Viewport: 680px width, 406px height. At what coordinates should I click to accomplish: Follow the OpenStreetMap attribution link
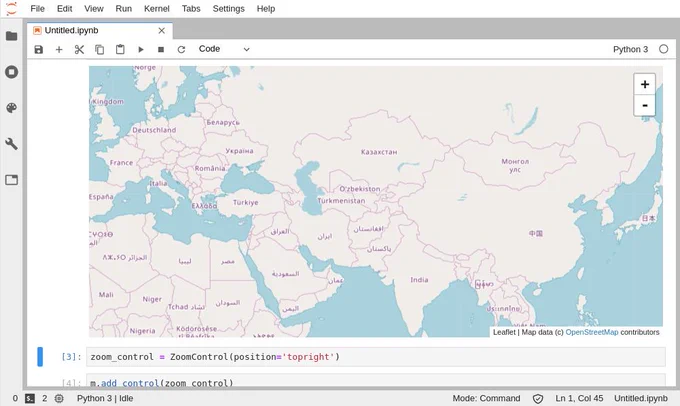click(592, 332)
